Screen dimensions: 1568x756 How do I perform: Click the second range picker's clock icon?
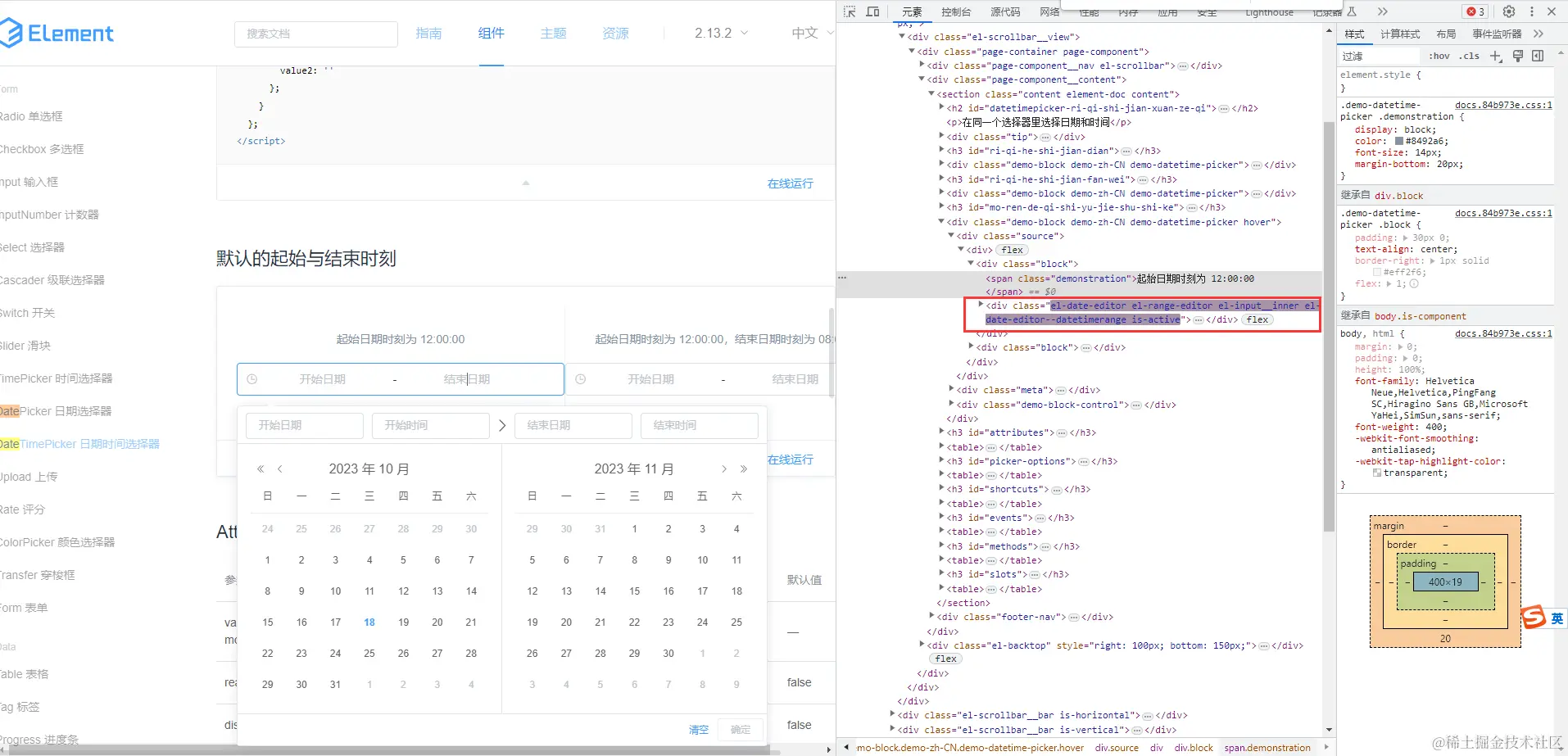[581, 379]
